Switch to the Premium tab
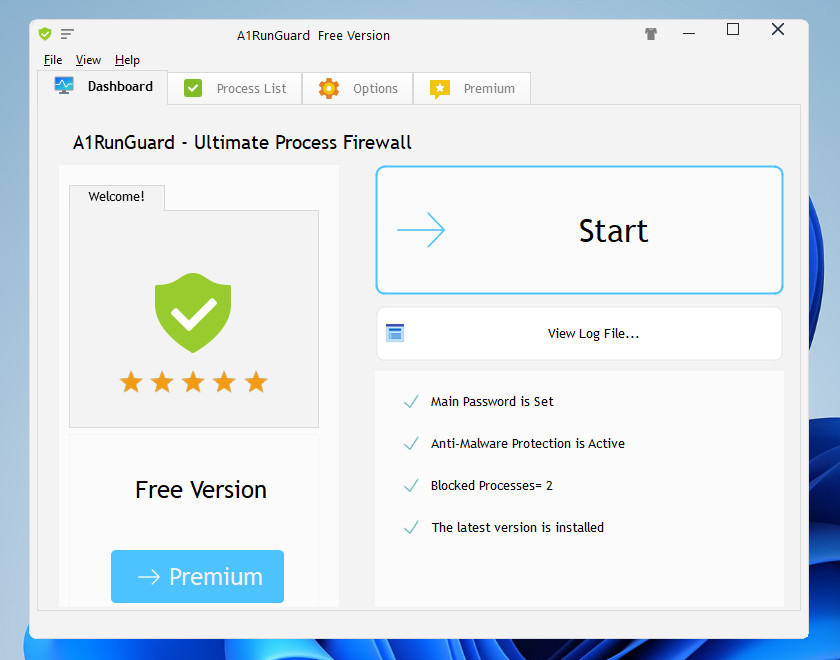This screenshot has width=840, height=660. click(x=472, y=88)
